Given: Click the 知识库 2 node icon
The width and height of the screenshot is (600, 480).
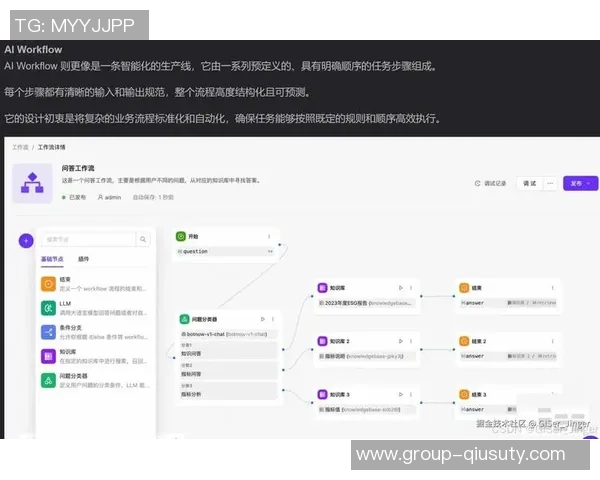Looking at the screenshot, I should 323,341.
